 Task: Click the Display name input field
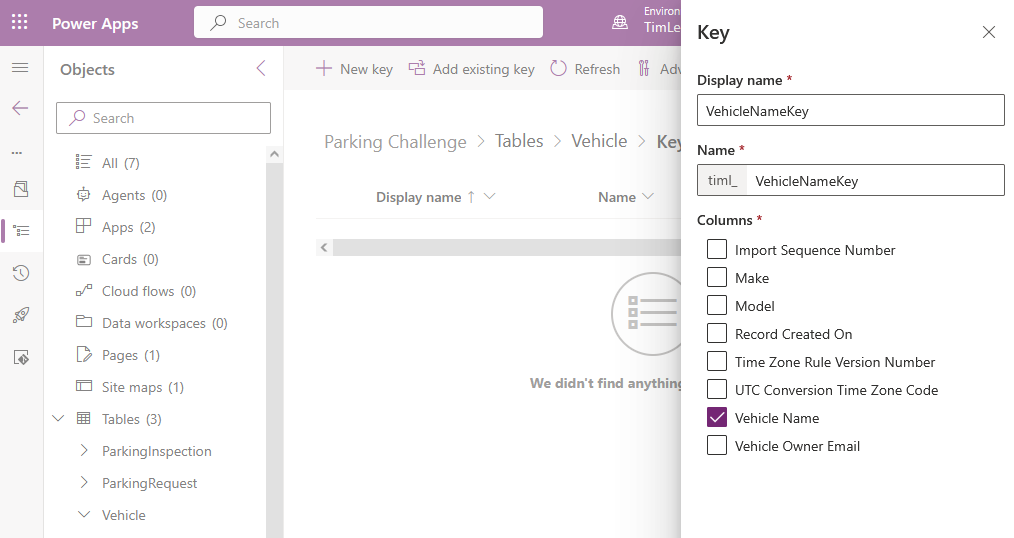(x=850, y=111)
